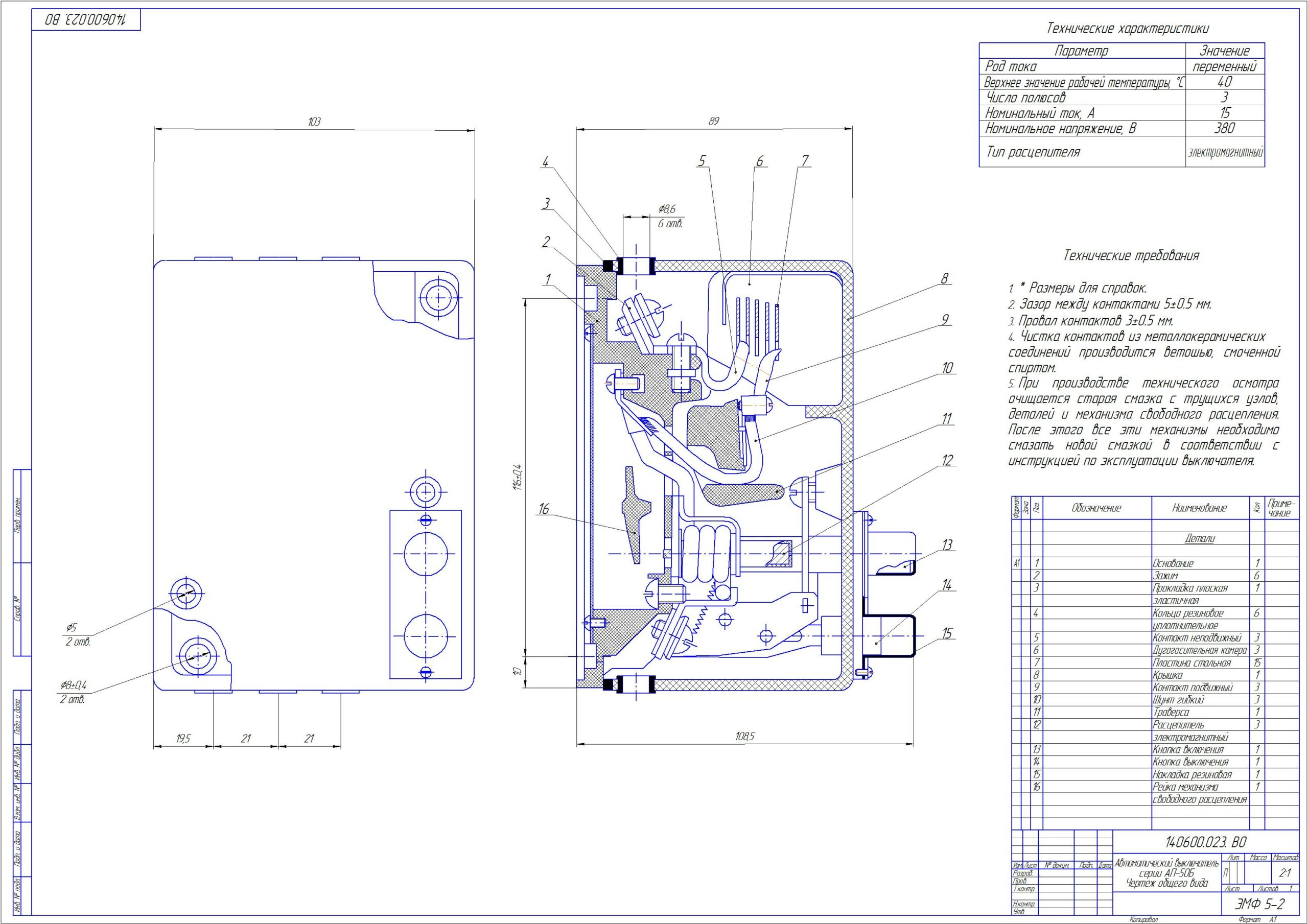
Task: Select the 'ЭМФ 5-2' group code
Action: 1260,904
